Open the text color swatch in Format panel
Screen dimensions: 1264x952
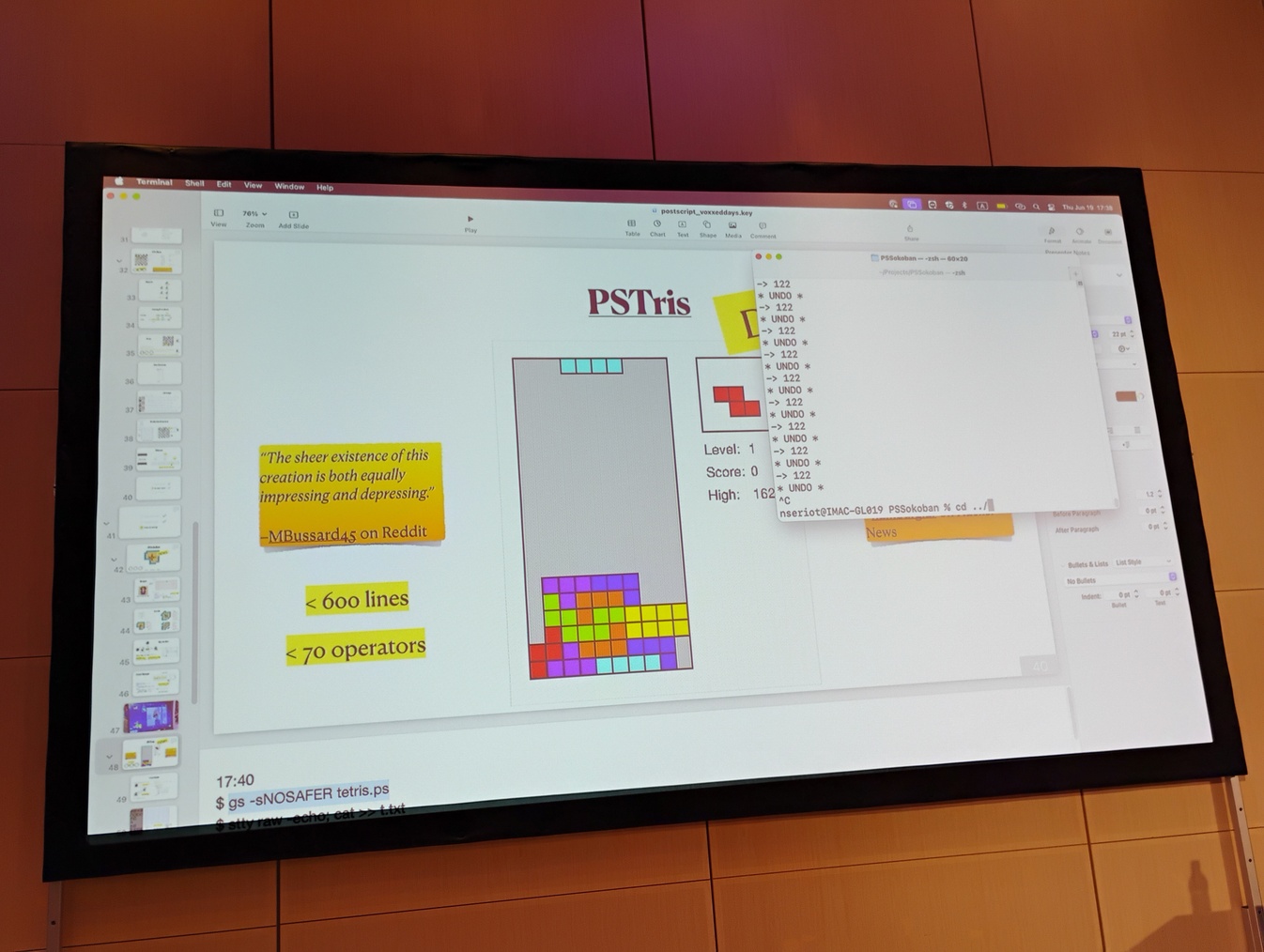(x=1126, y=396)
